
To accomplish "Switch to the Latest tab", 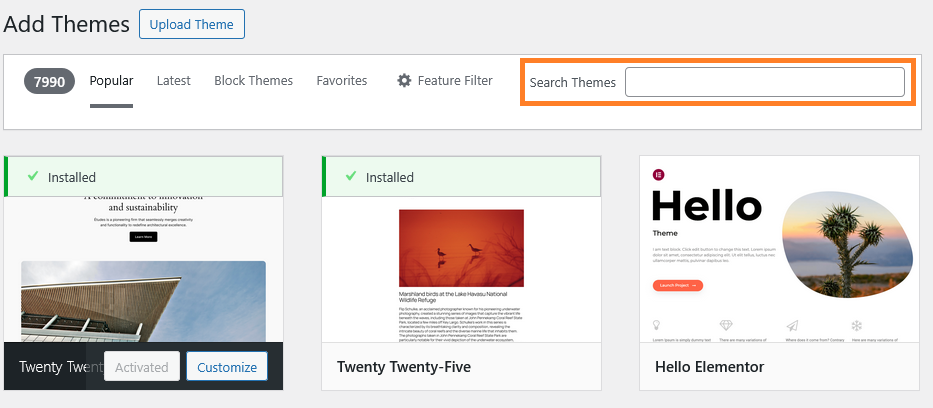I will 174,81.
